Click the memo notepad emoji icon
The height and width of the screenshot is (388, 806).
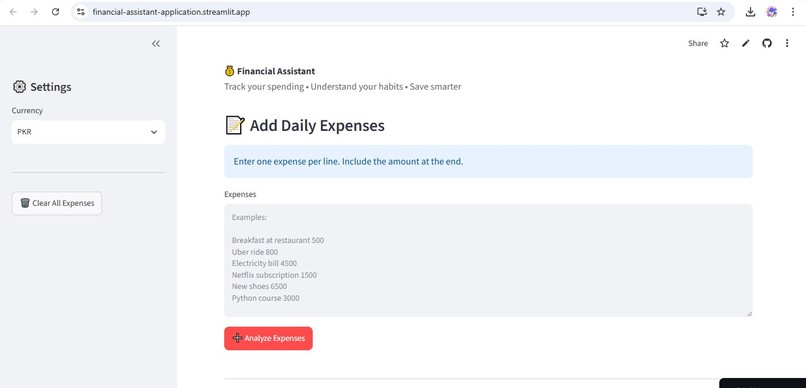tap(235, 125)
